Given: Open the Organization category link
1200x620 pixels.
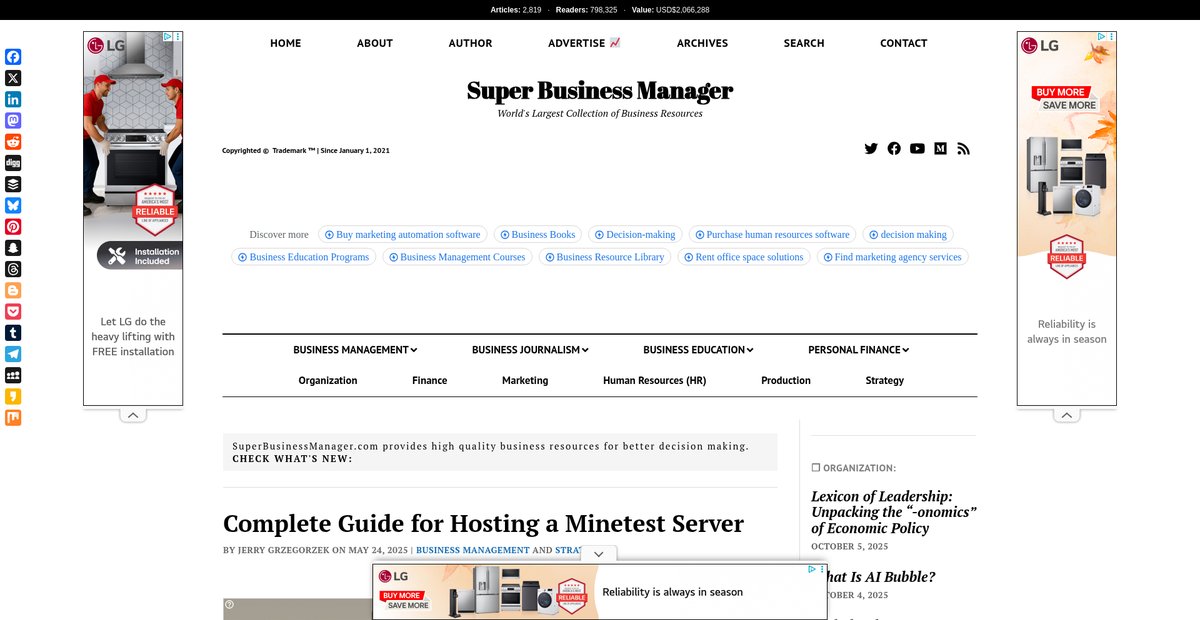Looking at the screenshot, I should pyautogui.click(x=328, y=380).
